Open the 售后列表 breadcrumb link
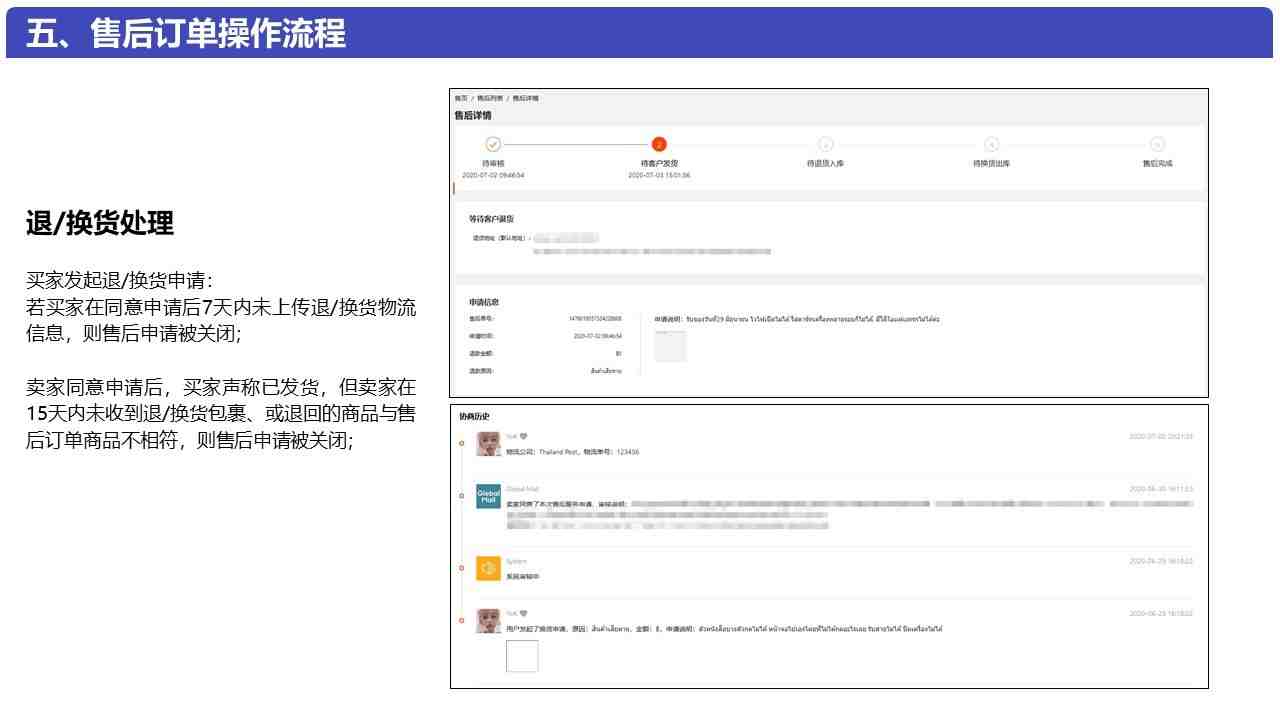Viewport: 1280px width, 720px height. pos(490,98)
